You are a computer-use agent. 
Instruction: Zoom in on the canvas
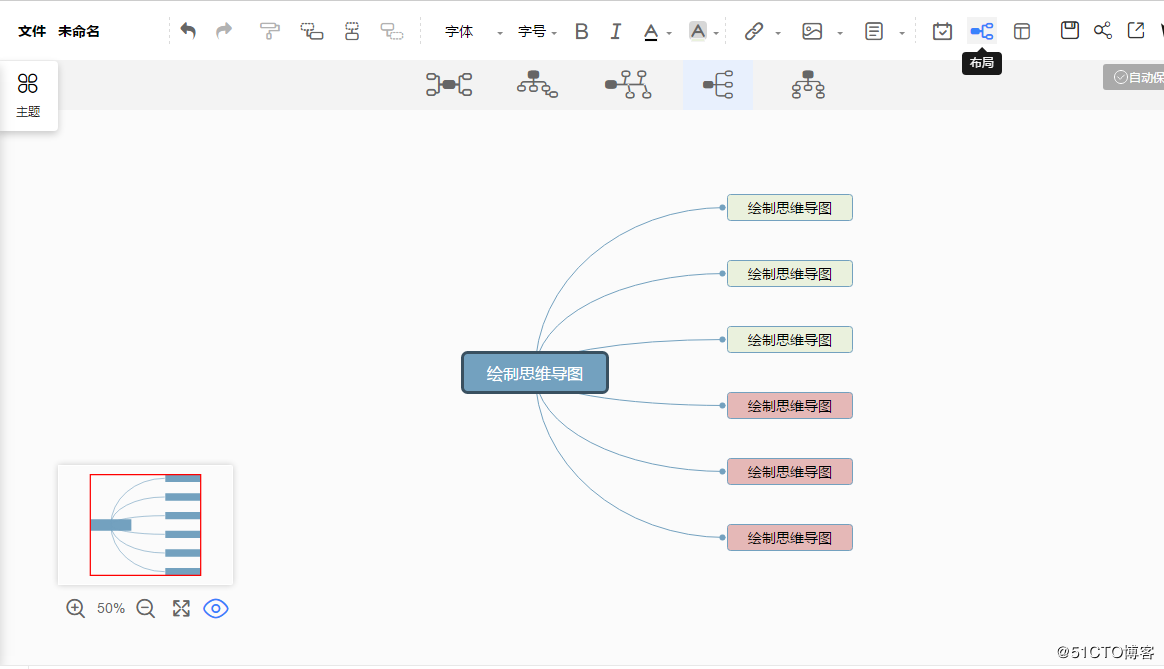coord(75,609)
